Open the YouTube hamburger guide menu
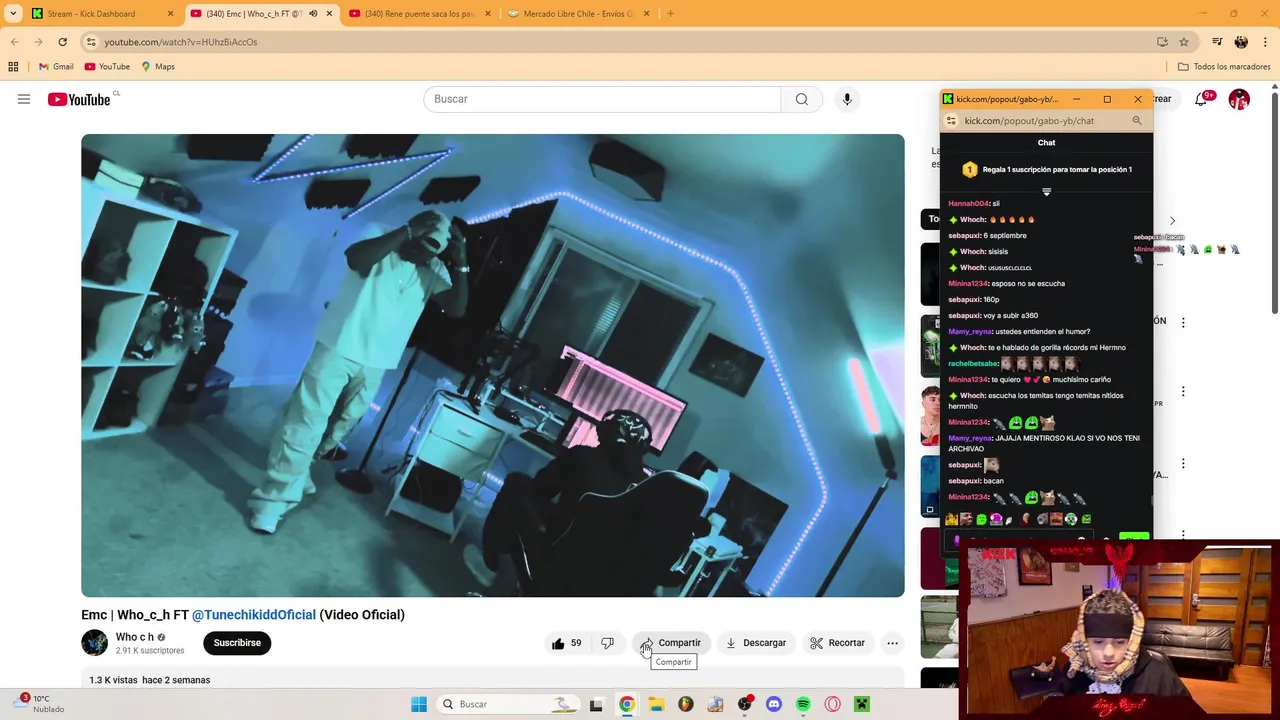The height and width of the screenshot is (720, 1280). [x=24, y=99]
